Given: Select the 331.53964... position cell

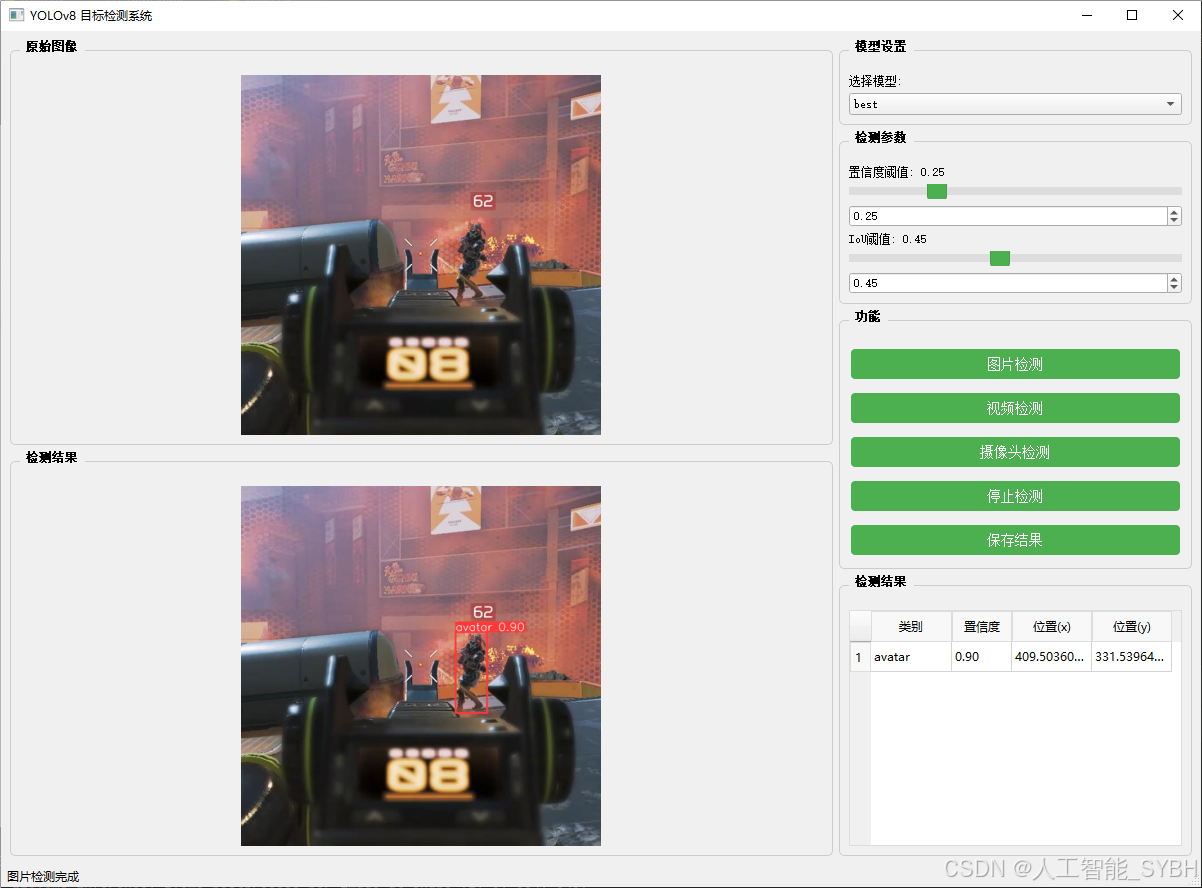Looking at the screenshot, I should tap(1132, 657).
